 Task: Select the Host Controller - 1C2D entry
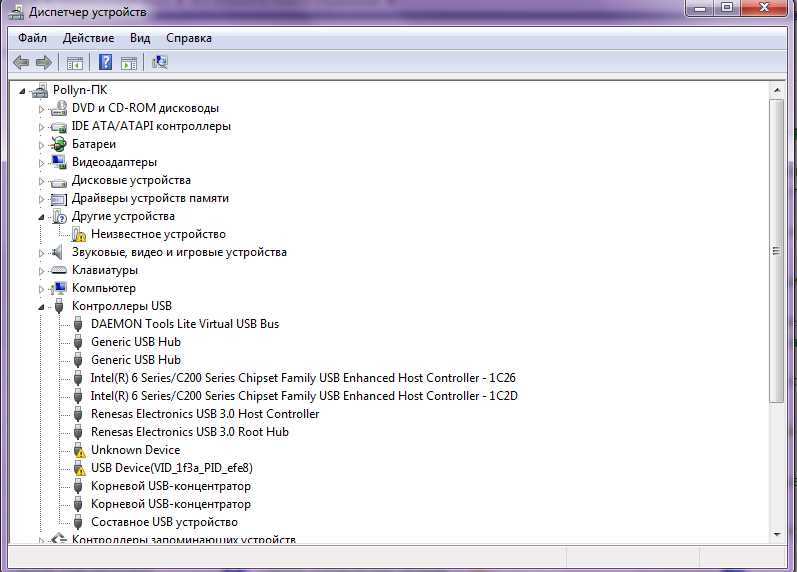tap(304, 396)
